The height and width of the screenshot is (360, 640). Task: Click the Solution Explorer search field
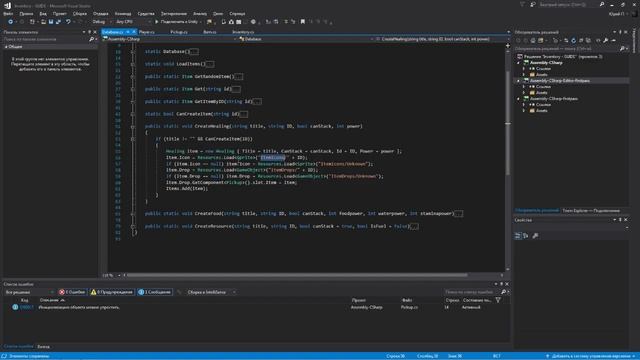pos(566,49)
